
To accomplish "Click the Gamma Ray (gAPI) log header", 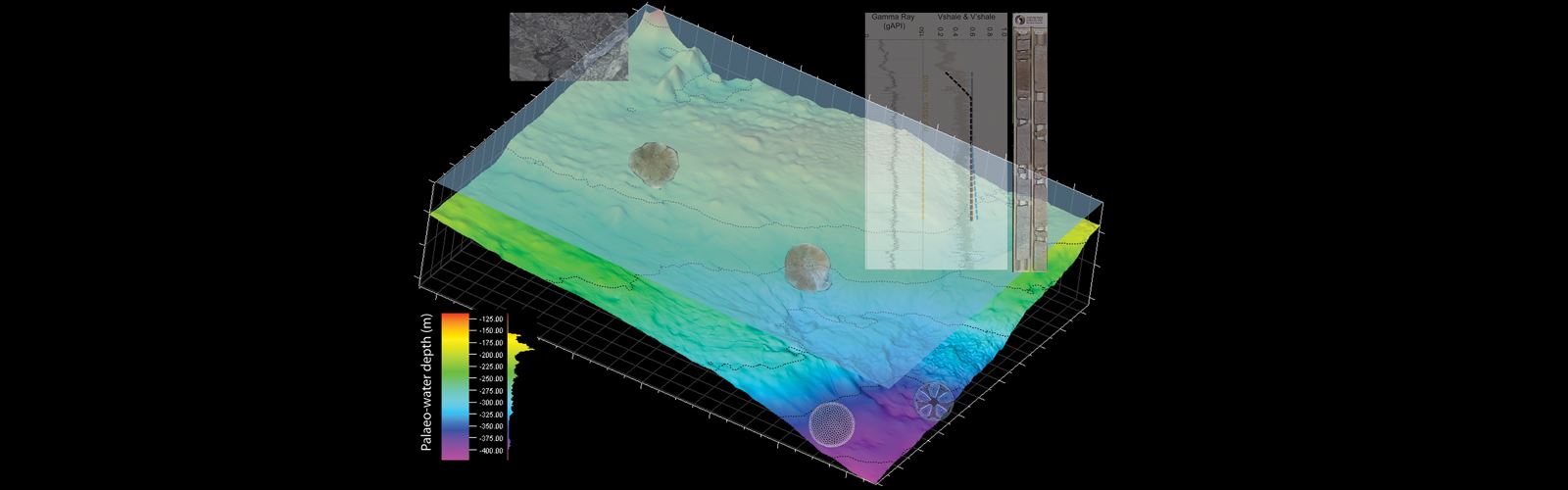I will click(x=894, y=22).
